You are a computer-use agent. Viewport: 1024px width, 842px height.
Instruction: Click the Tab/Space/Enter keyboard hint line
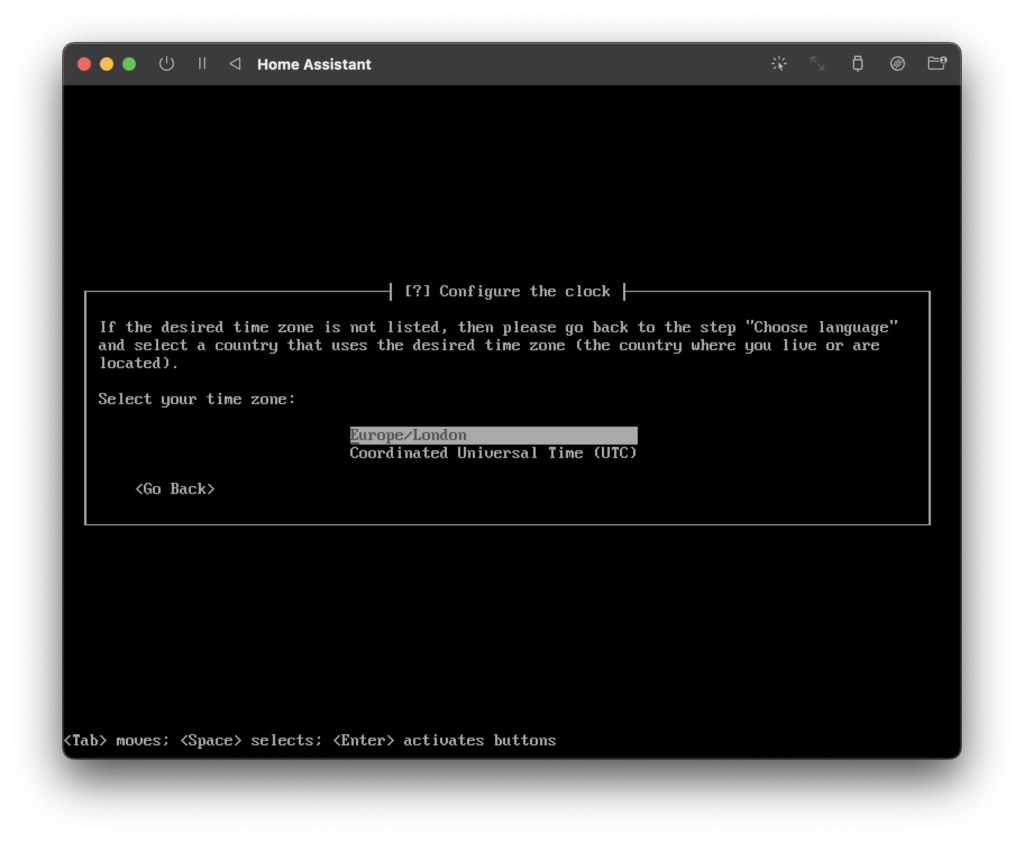[x=310, y=740]
